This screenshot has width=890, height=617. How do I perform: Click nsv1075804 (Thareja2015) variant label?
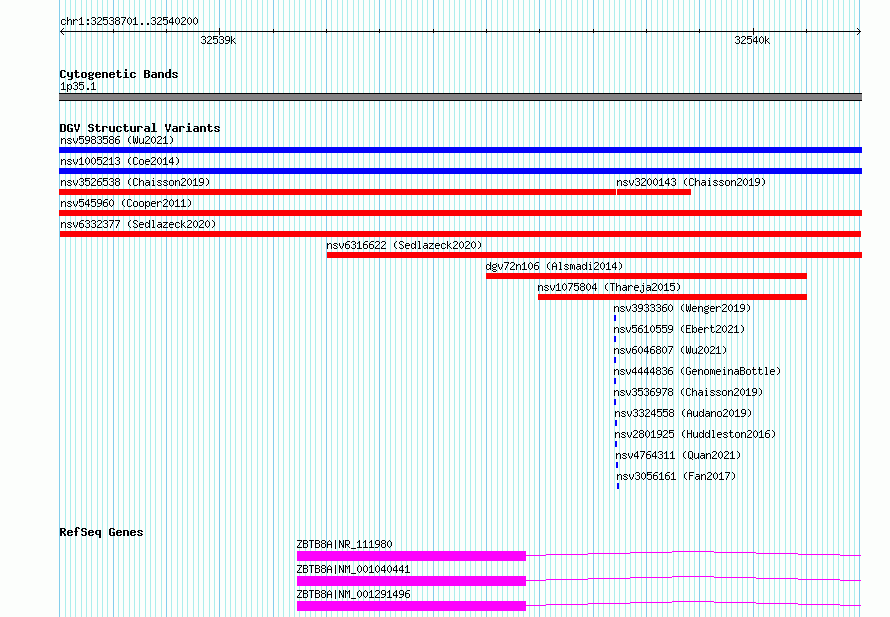[x=609, y=287]
